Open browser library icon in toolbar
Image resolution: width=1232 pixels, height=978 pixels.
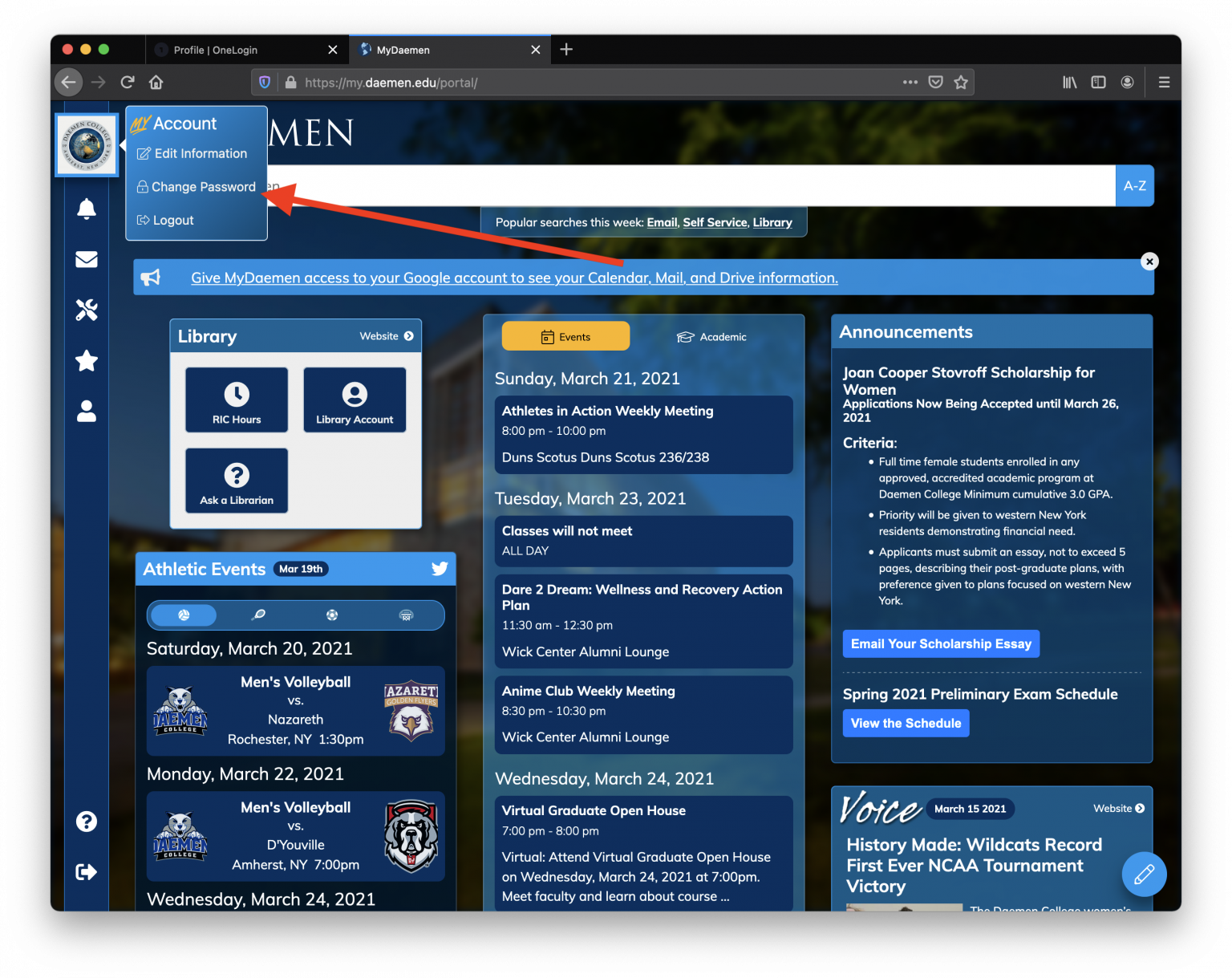[x=1070, y=82]
